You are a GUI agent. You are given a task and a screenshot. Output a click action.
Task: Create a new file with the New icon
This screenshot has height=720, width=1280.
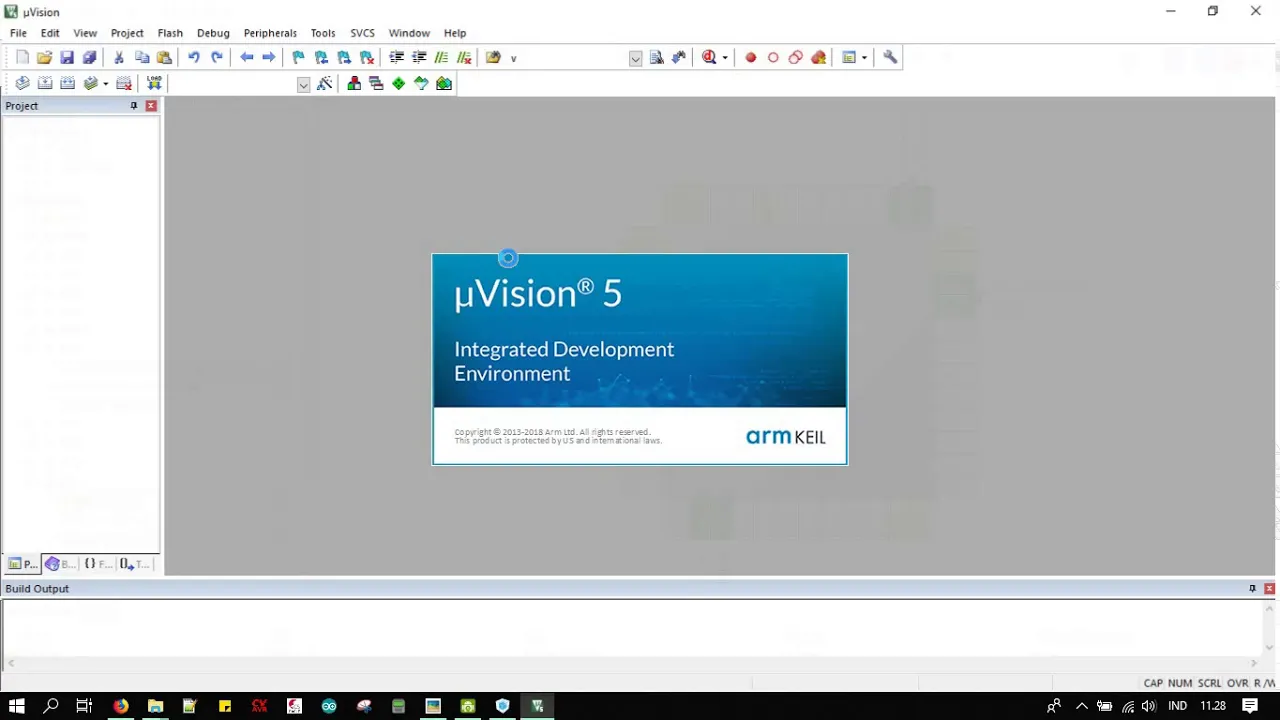(22, 58)
